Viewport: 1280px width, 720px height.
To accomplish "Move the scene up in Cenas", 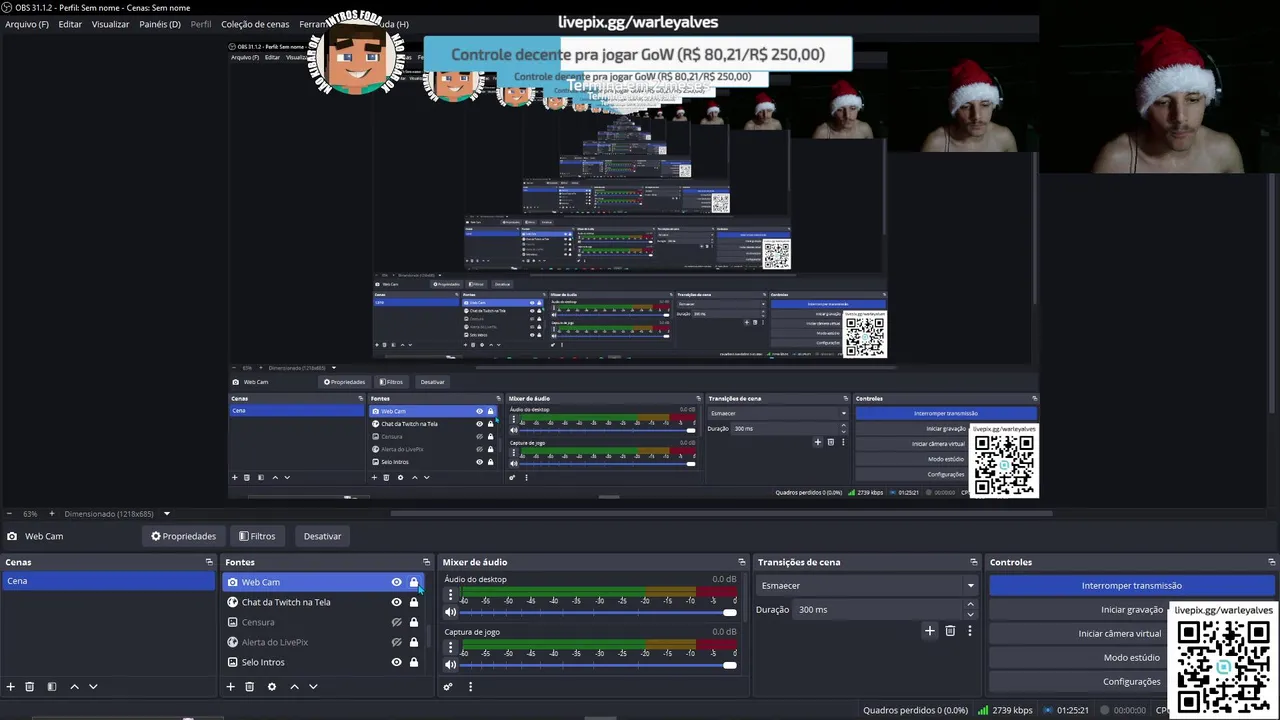I will [74, 687].
